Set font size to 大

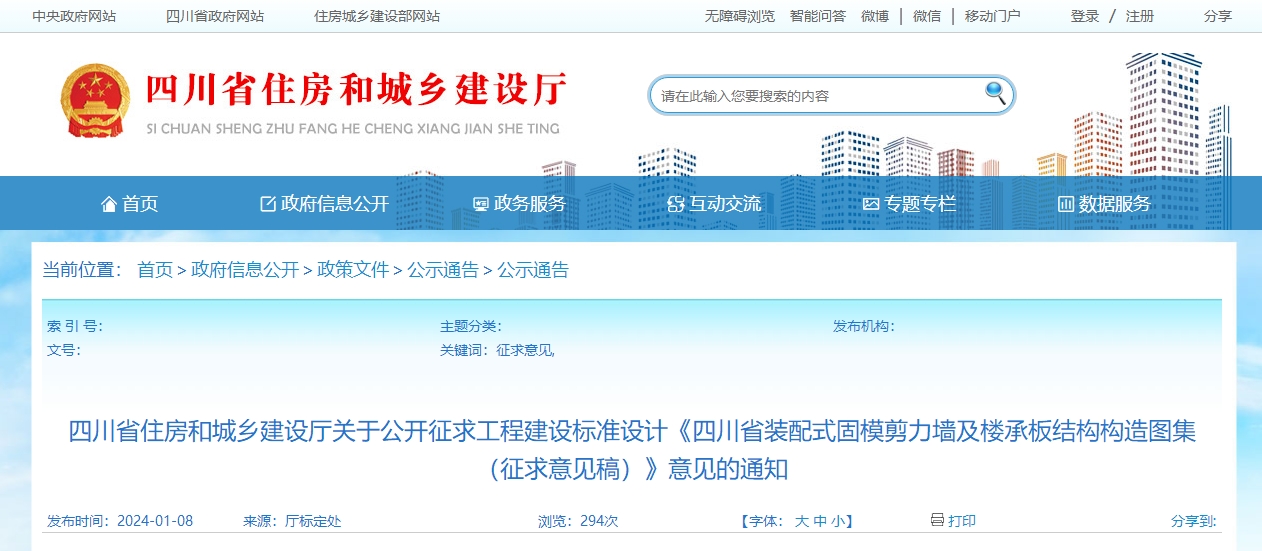pos(801,521)
